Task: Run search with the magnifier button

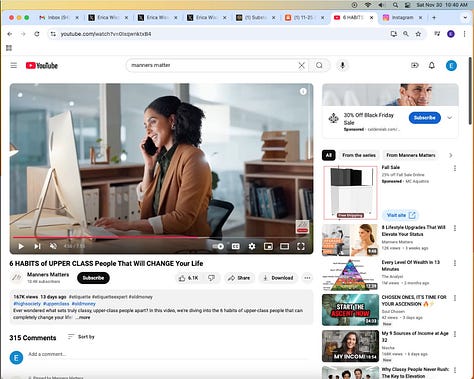Action: [319, 66]
